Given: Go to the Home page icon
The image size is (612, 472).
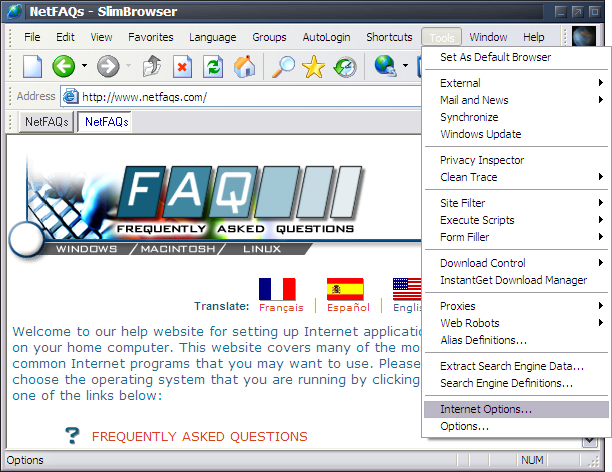Looking at the screenshot, I should (x=244, y=66).
